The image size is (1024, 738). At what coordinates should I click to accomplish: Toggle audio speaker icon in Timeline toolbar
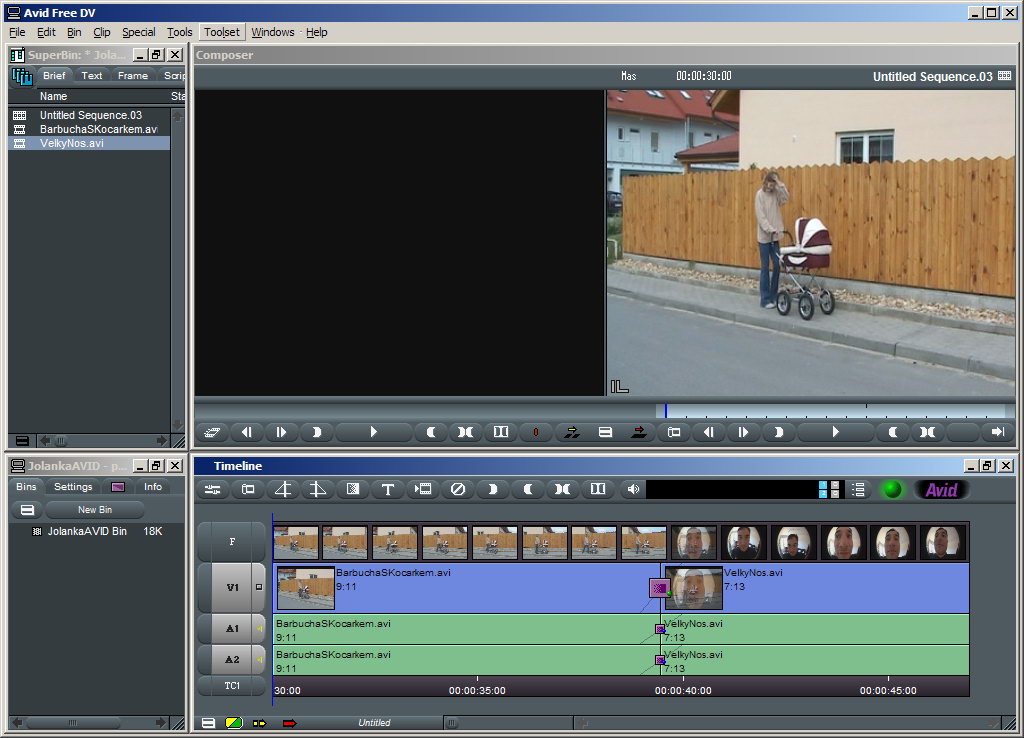tap(633, 489)
